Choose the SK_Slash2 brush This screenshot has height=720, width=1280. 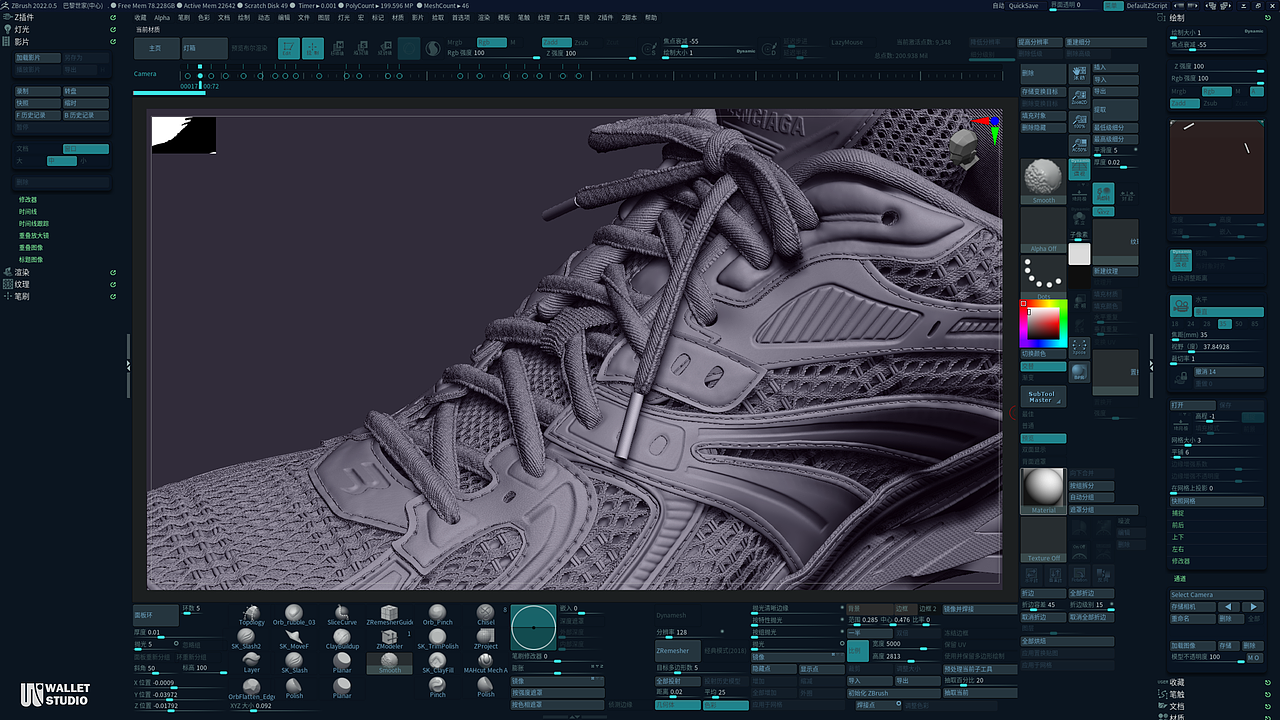[x=246, y=639]
